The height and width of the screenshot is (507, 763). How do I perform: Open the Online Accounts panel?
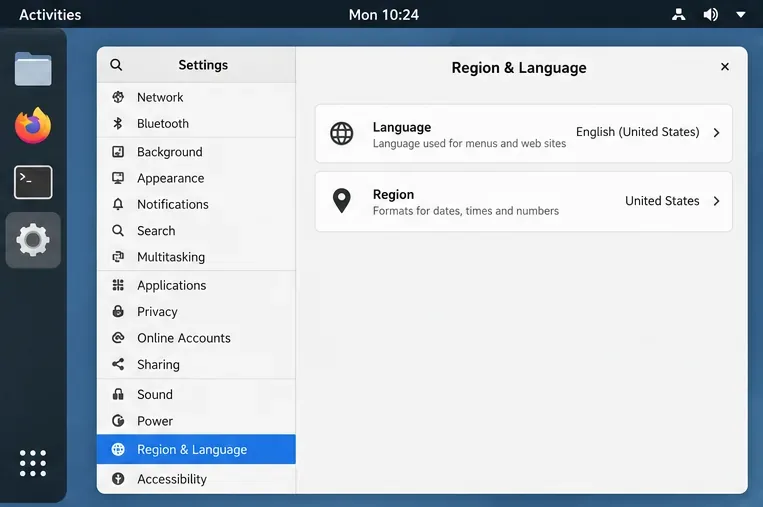pyautogui.click(x=196, y=338)
